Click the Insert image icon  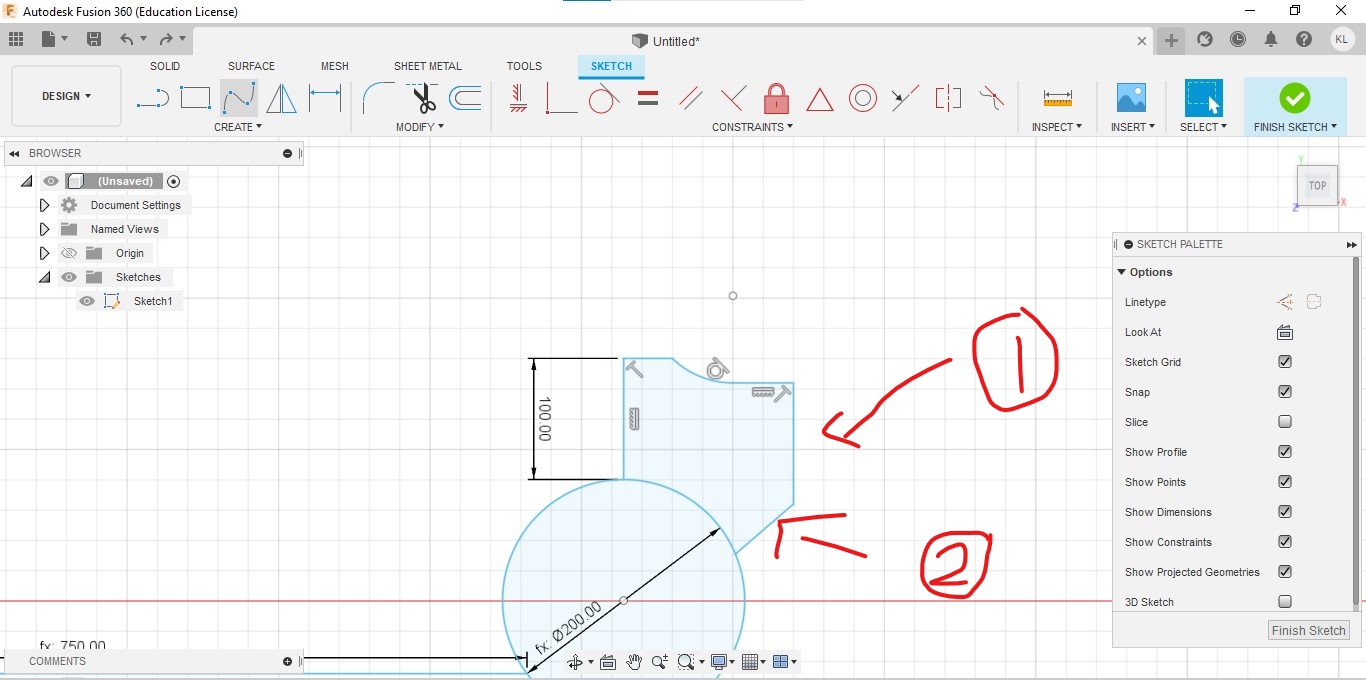[1131, 98]
